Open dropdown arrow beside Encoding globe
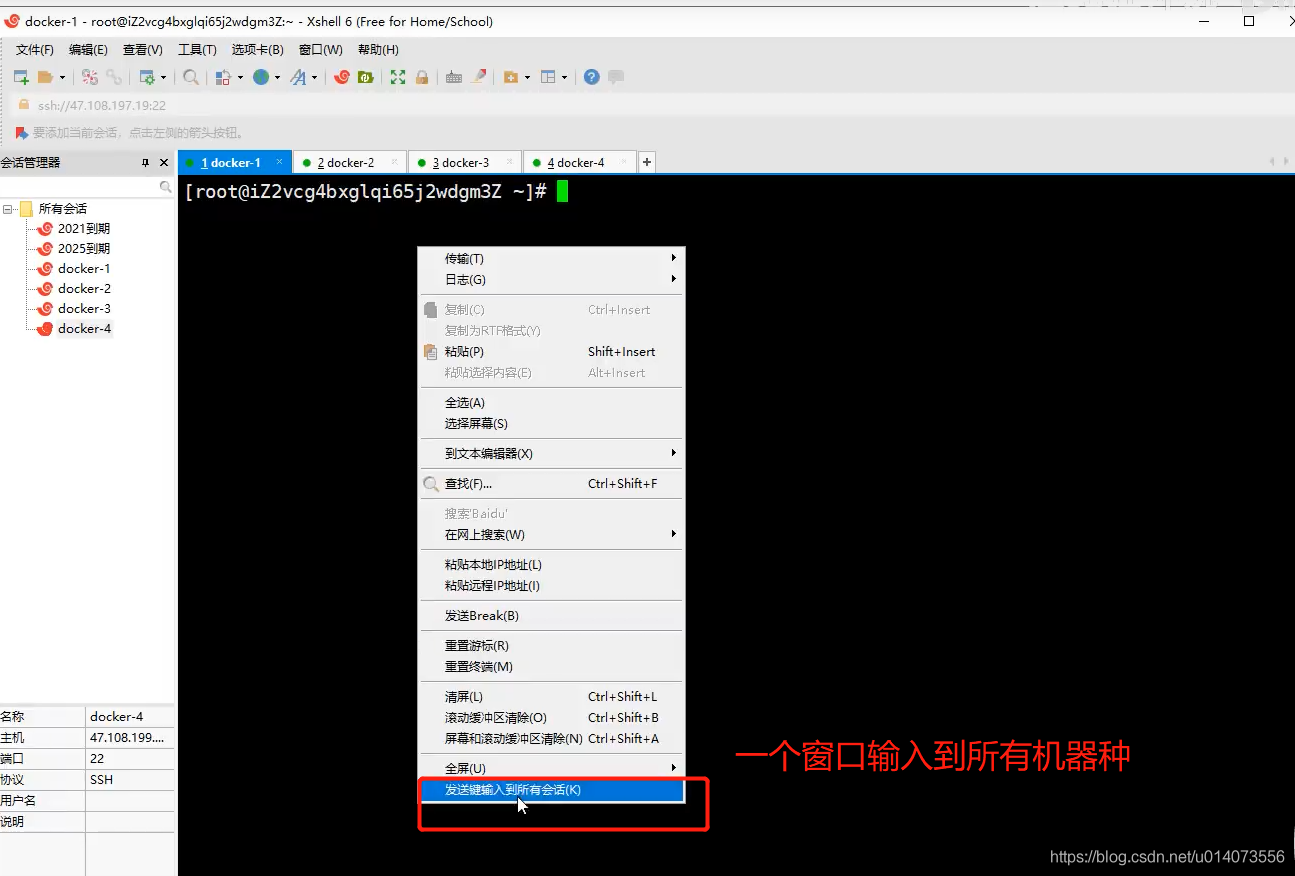 (277, 77)
